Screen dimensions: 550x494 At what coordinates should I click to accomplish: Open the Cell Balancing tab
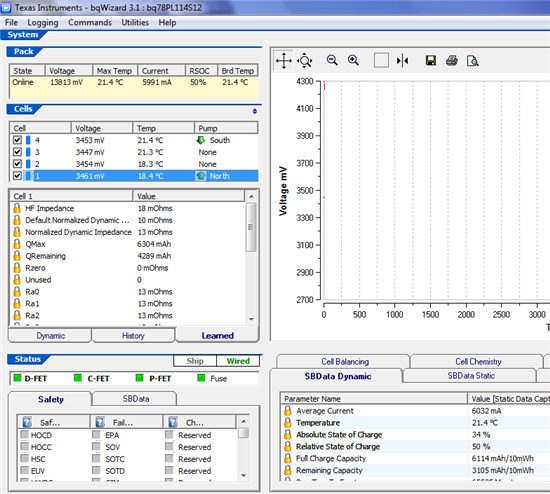345,361
